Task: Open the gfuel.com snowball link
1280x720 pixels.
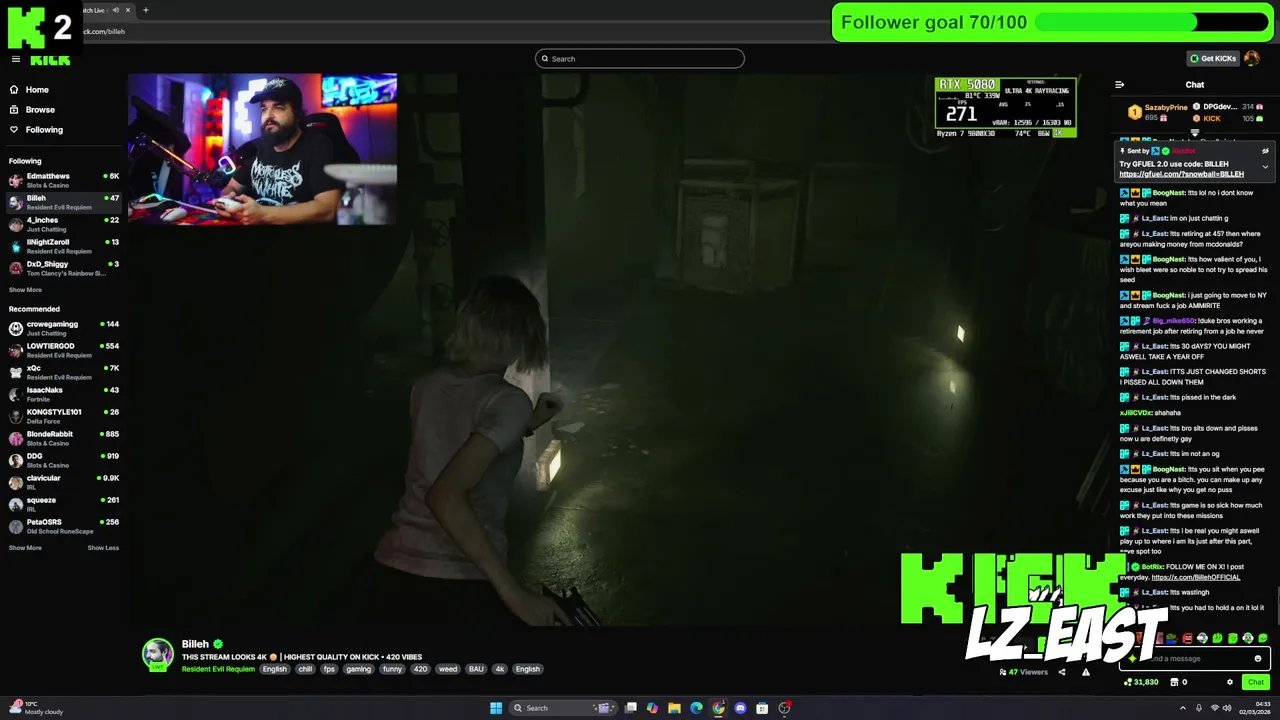Action: [1181, 174]
